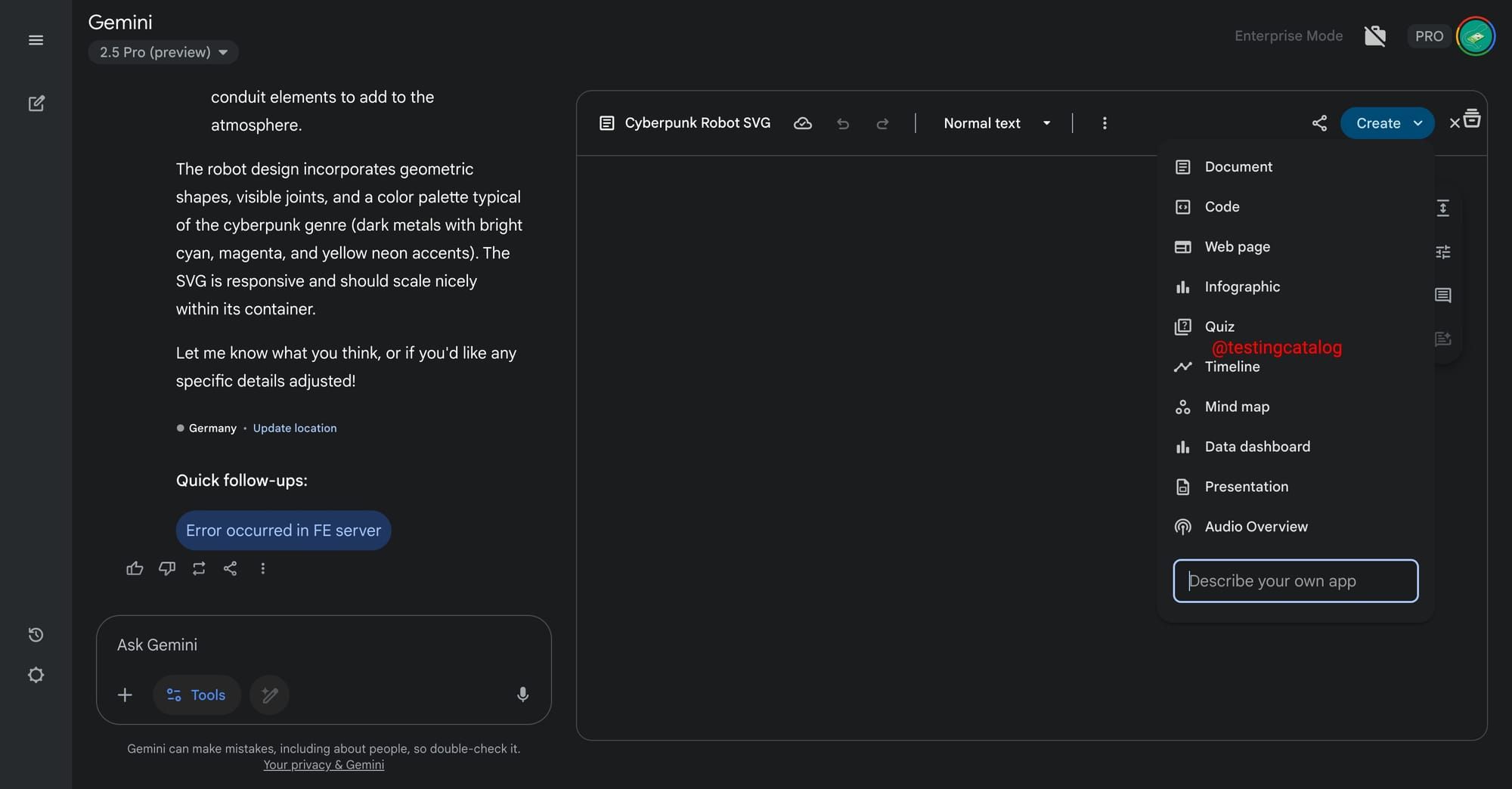Toggle the Enterprise Mode briefcase icon
The width and height of the screenshot is (1512, 789).
1375,36
